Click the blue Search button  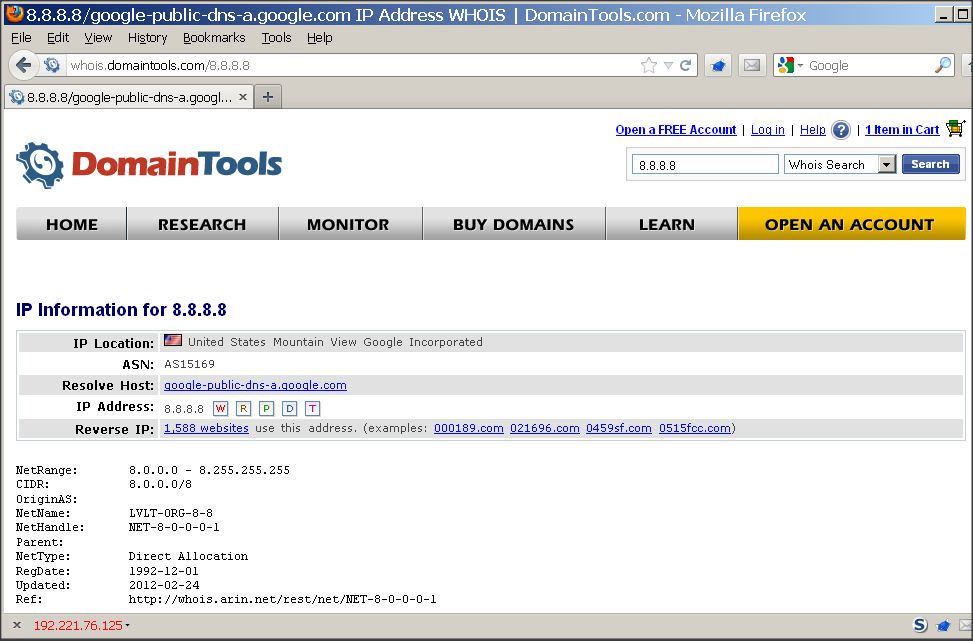coord(930,164)
